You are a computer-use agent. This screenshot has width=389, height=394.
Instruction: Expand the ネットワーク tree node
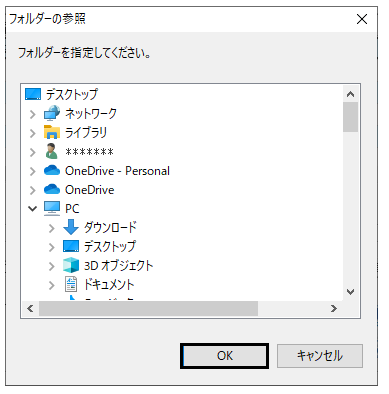click(x=32, y=114)
